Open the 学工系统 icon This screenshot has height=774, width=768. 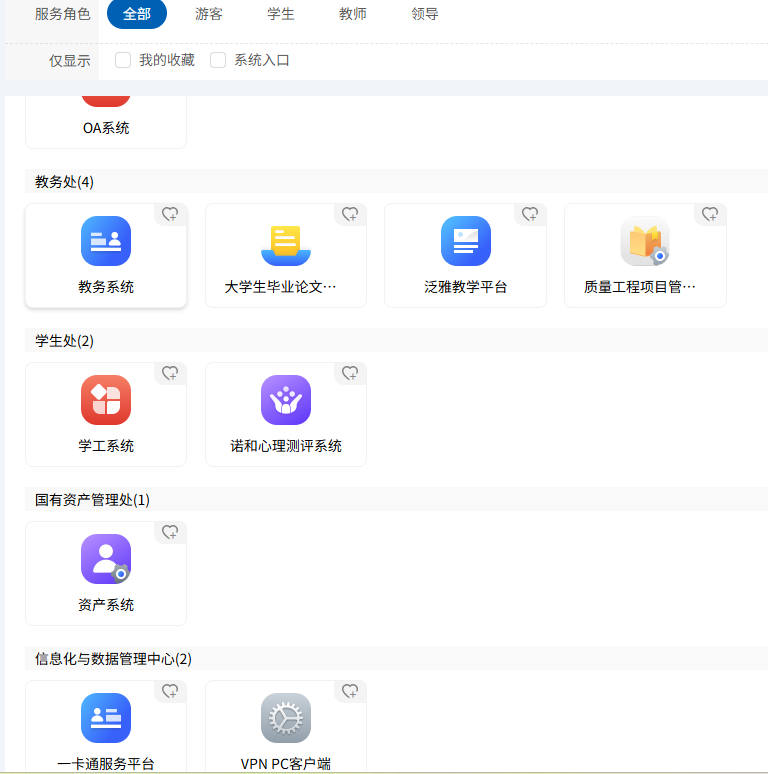pos(106,400)
